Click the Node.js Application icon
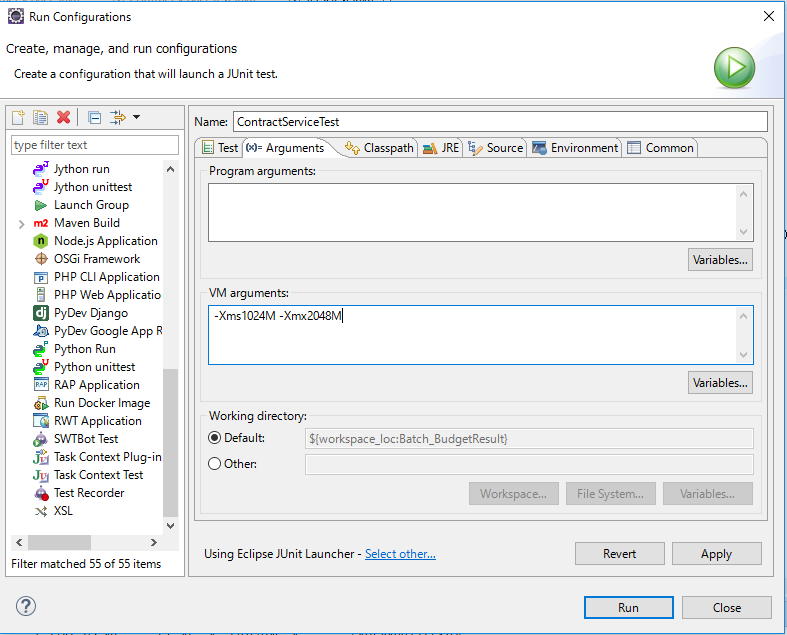The width and height of the screenshot is (787, 635). click(x=41, y=241)
